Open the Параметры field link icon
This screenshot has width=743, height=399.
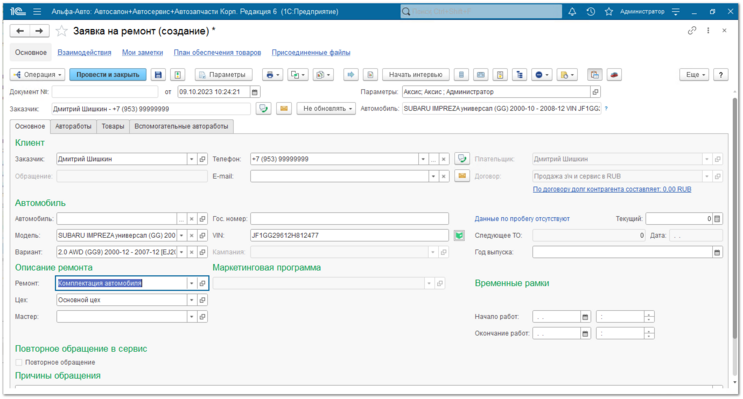[x=596, y=92]
